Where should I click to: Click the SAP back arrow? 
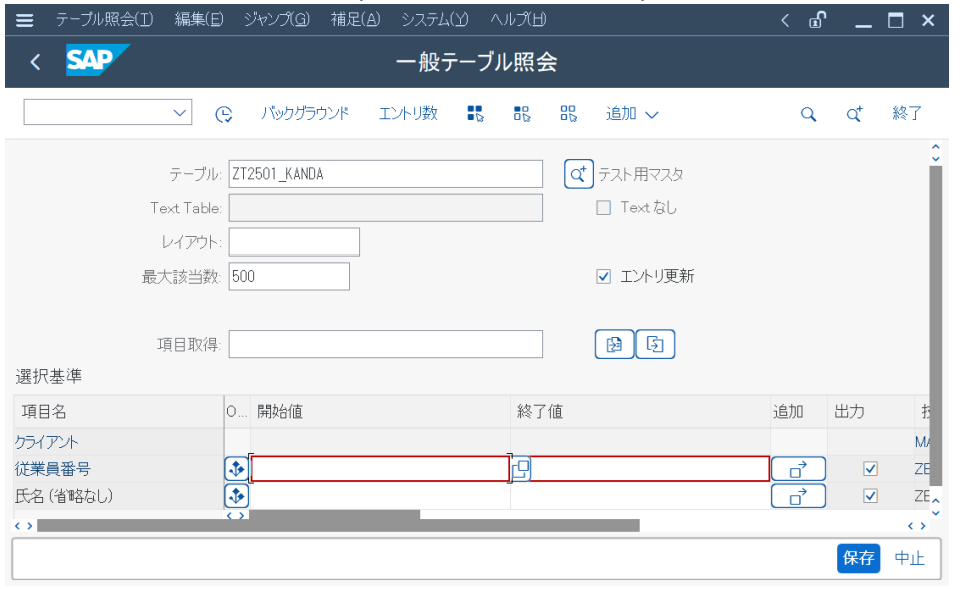[36, 62]
